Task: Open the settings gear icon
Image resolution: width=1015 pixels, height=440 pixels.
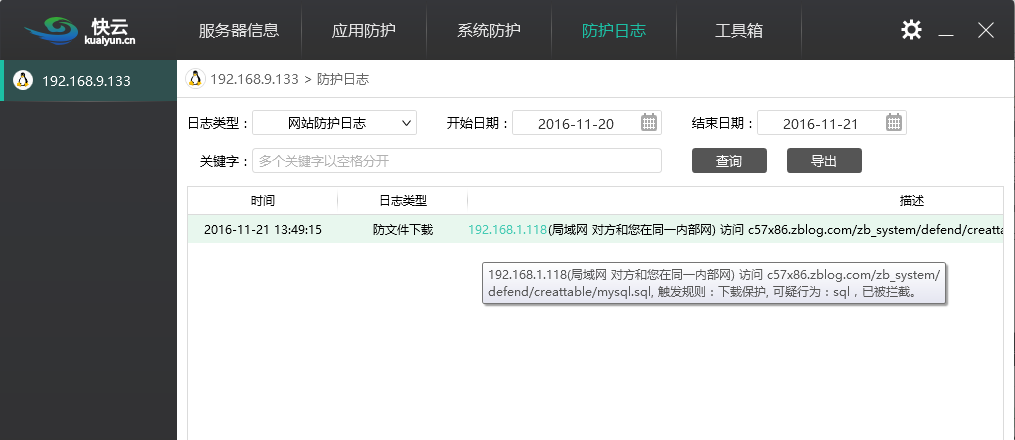Action: point(911,30)
